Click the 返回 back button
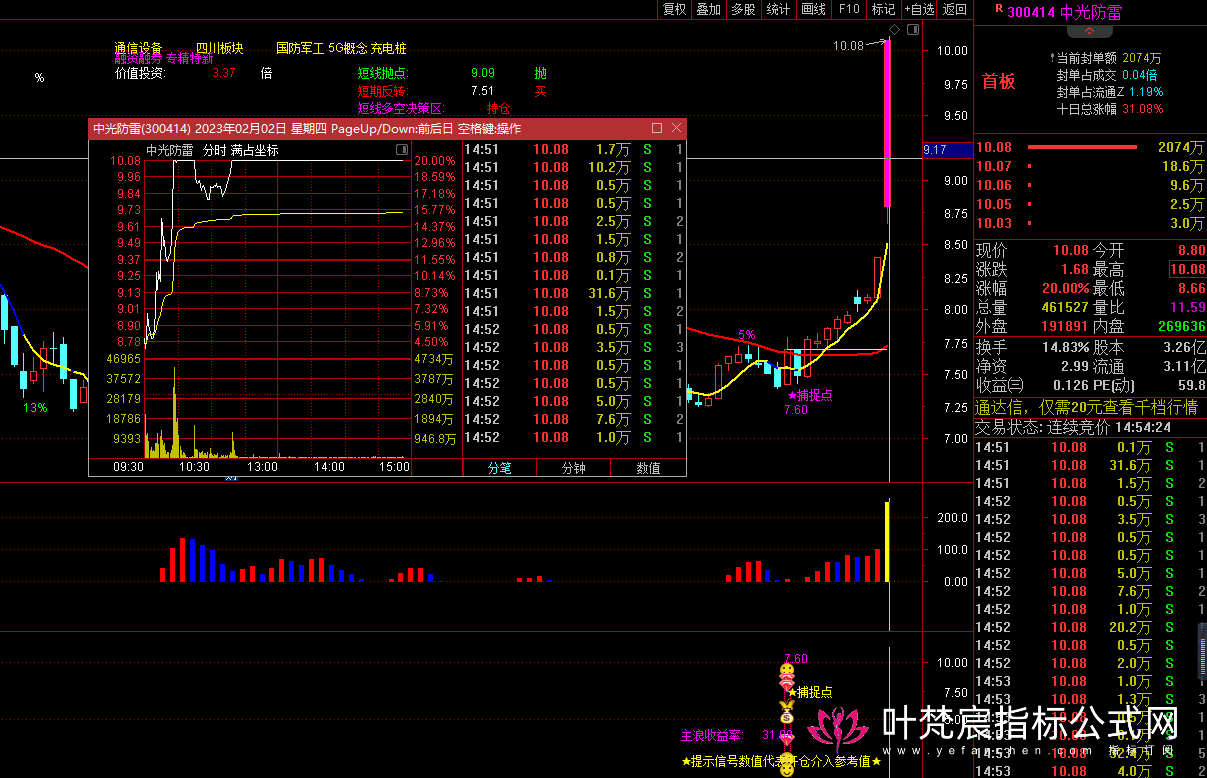1207x778 pixels. [x=955, y=9]
